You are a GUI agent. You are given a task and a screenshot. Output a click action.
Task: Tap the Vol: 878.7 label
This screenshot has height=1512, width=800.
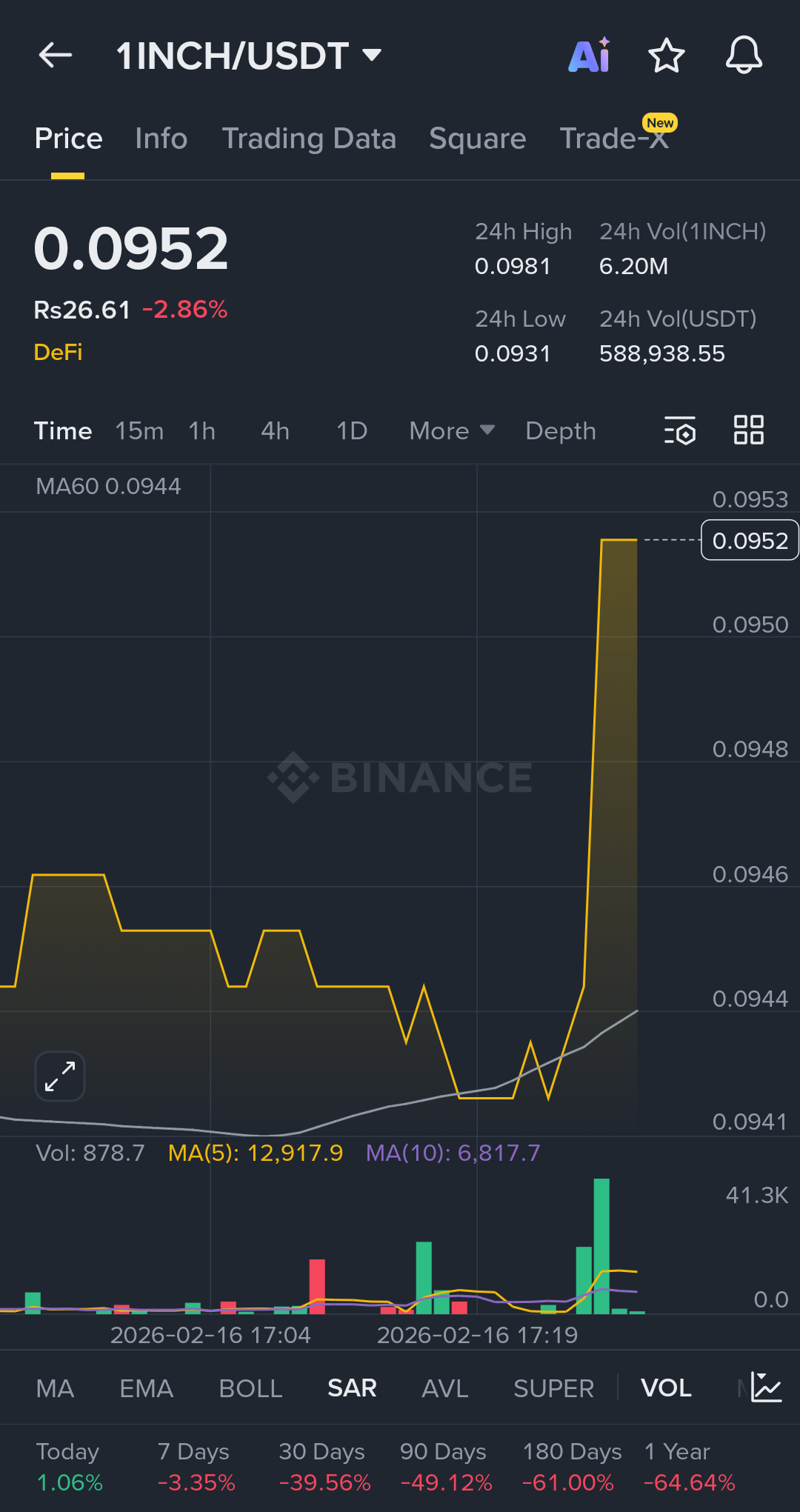[90, 1153]
